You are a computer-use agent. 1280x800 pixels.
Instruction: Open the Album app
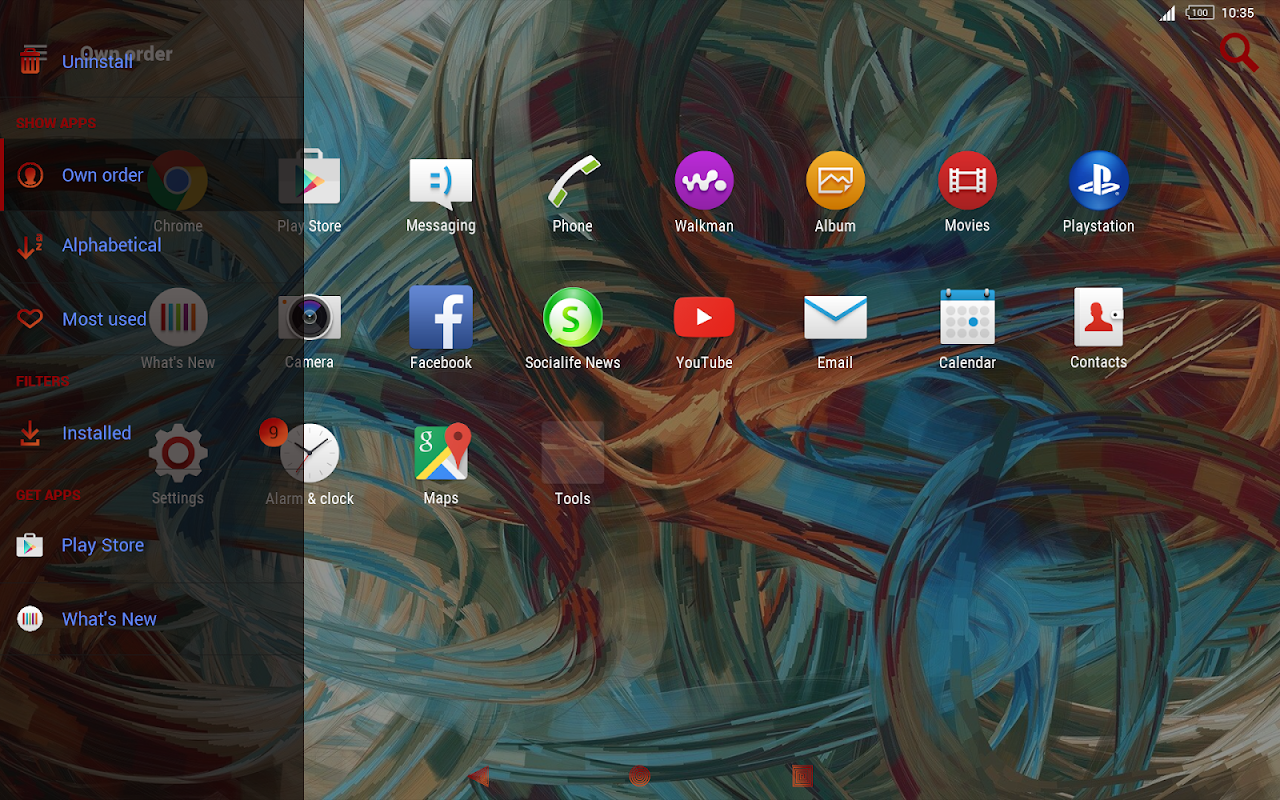835,194
